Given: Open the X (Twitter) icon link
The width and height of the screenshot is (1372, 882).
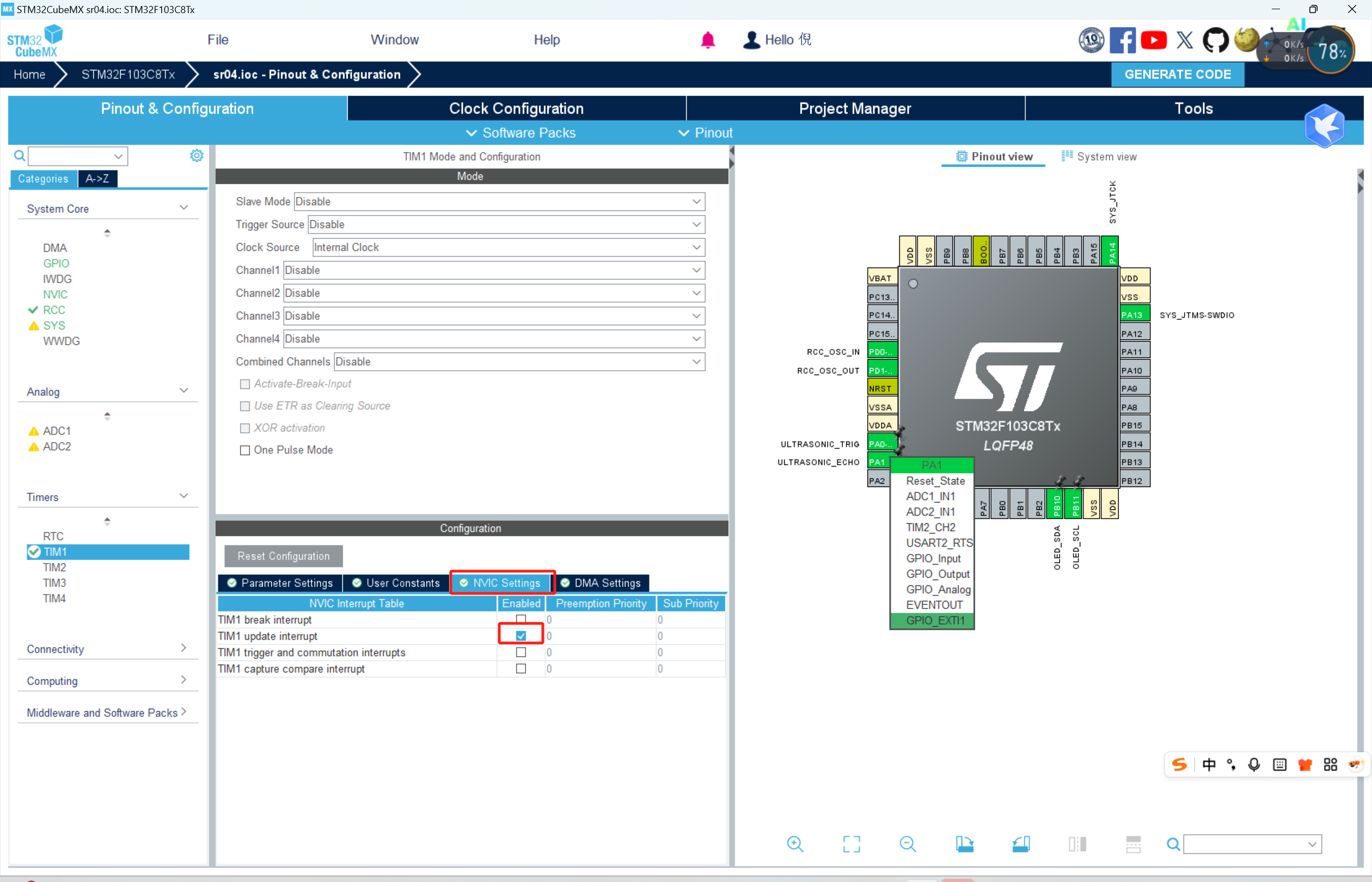Looking at the screenshot, I should coord(1185,40).
